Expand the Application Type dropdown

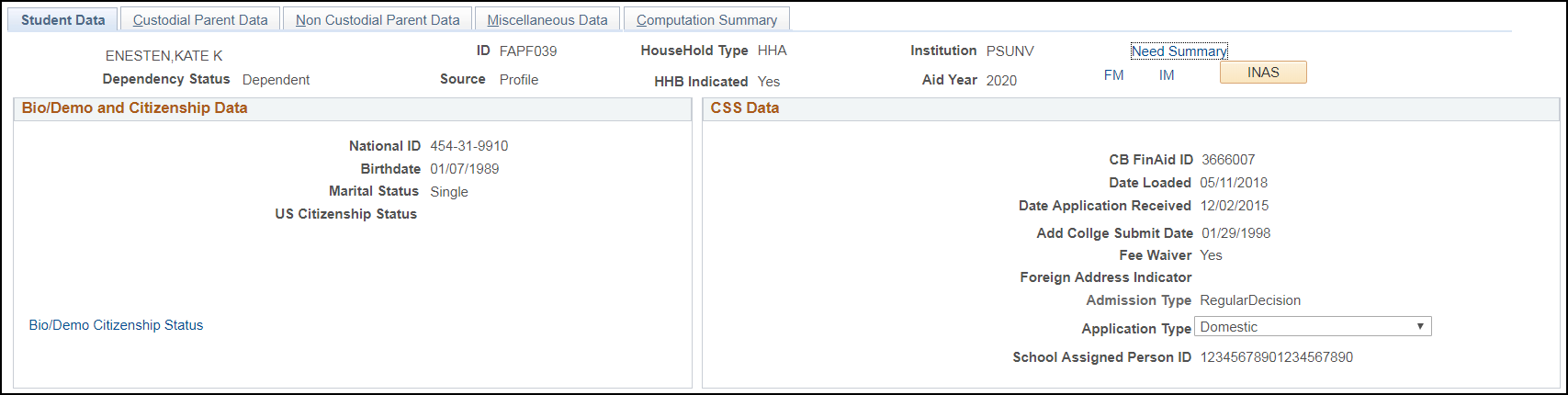pos(1313,327)
